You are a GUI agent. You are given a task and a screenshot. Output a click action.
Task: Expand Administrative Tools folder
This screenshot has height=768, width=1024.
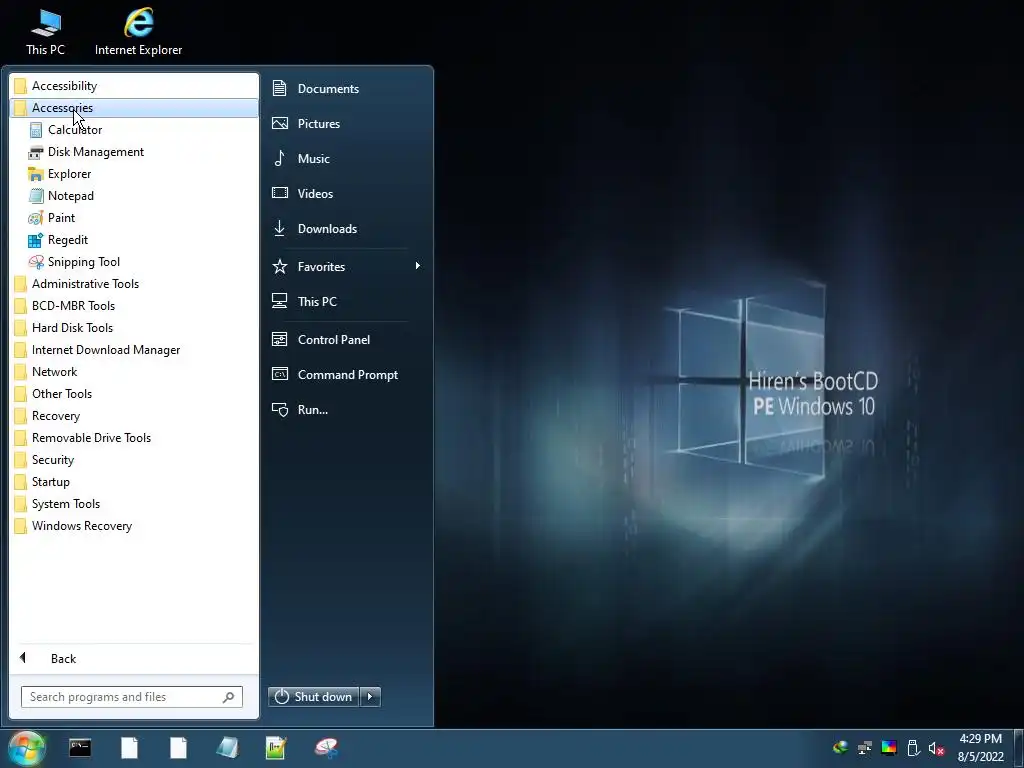tap(134, 284)
